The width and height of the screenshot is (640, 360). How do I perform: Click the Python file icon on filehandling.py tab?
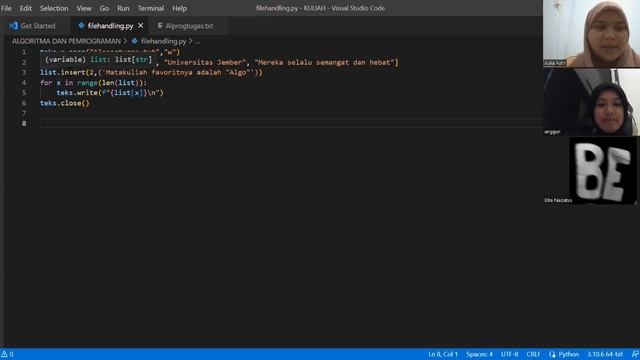coord(81,25)
